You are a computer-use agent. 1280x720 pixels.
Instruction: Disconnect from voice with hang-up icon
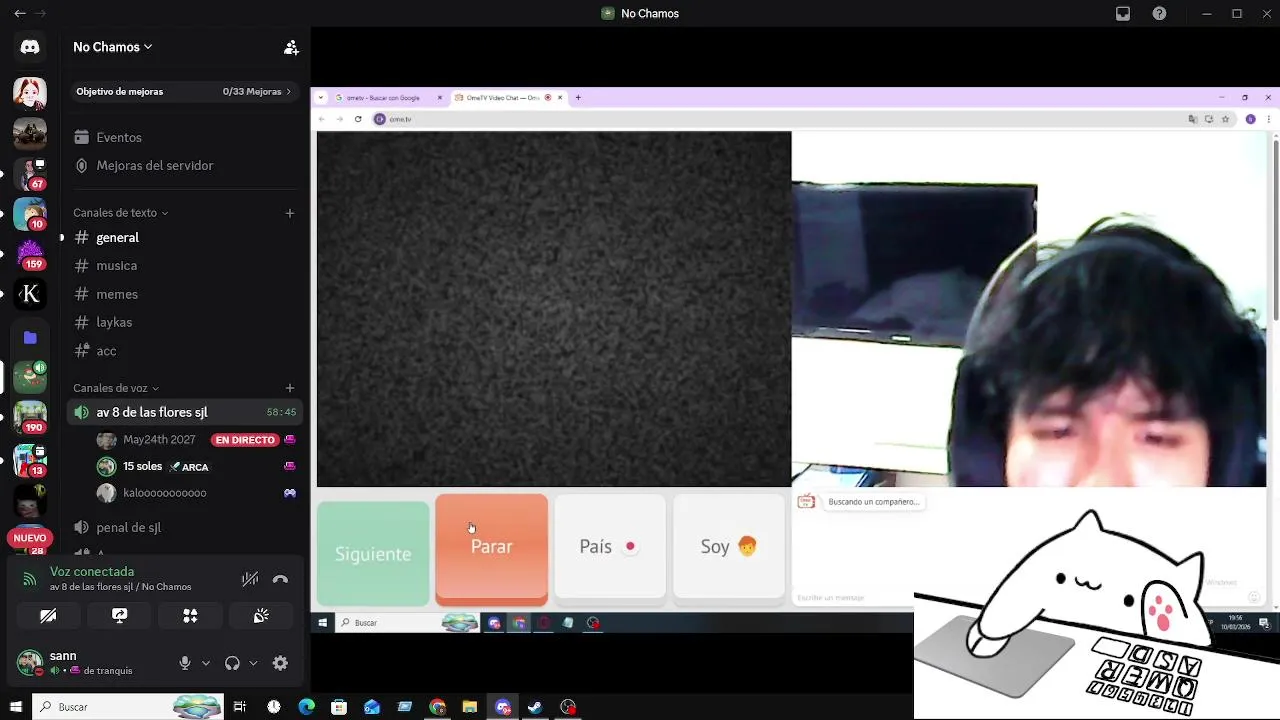(280, 579)
